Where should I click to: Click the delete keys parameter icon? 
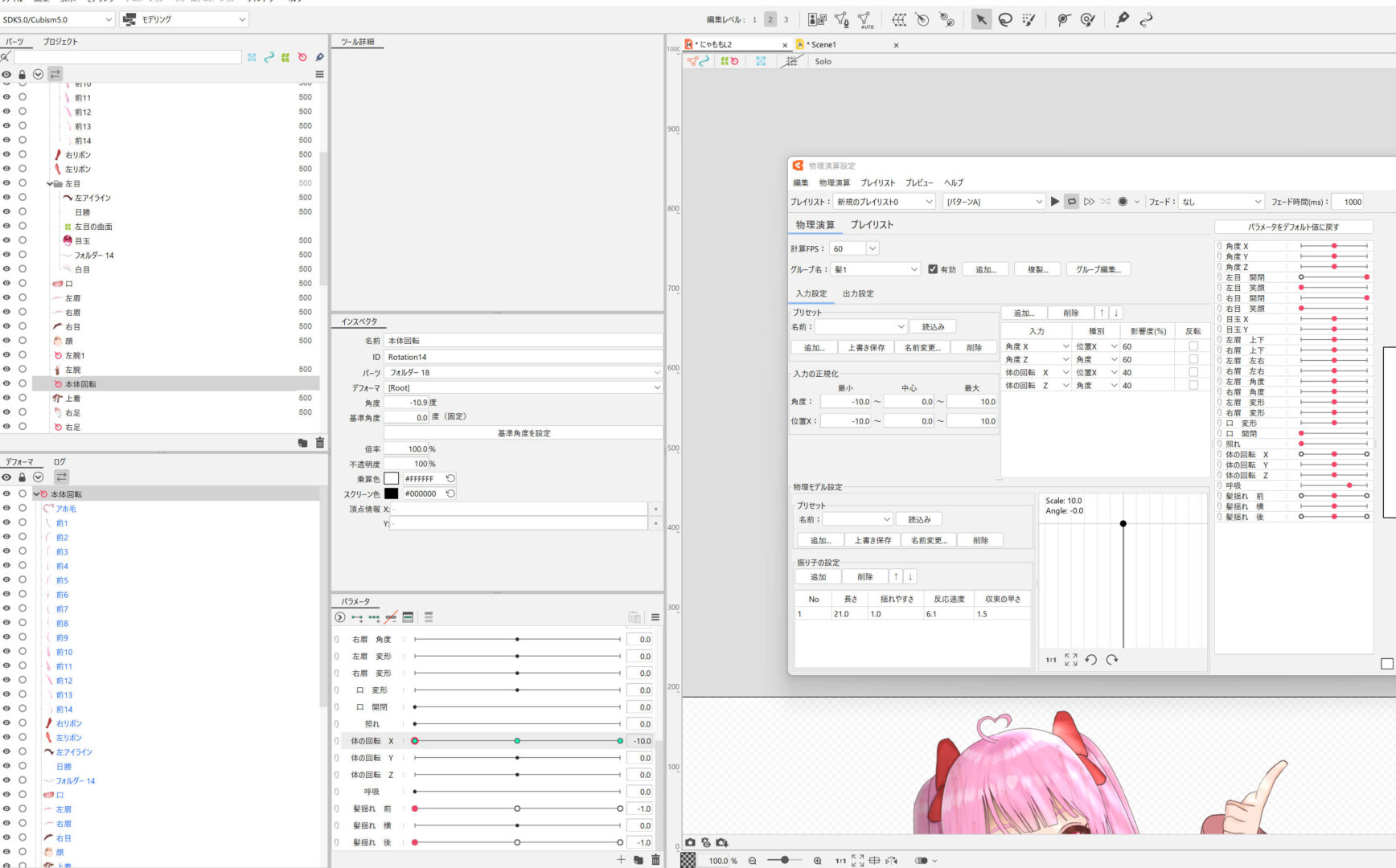pos(391,617)
